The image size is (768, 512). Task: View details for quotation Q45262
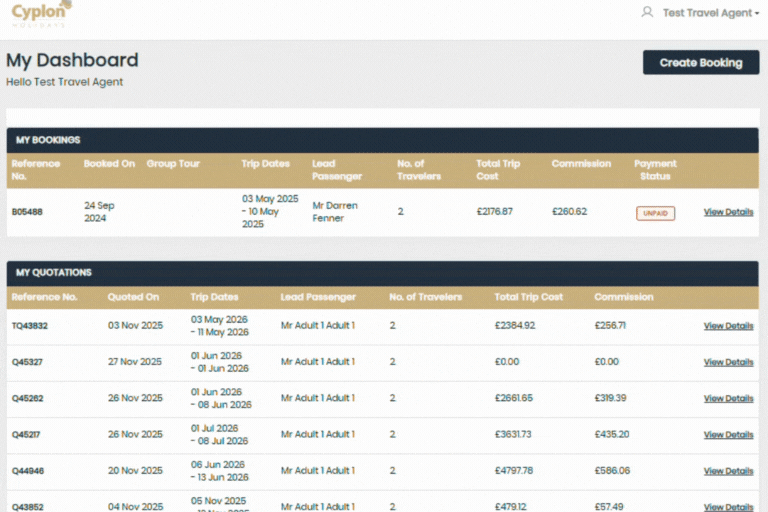pos(728,398)
